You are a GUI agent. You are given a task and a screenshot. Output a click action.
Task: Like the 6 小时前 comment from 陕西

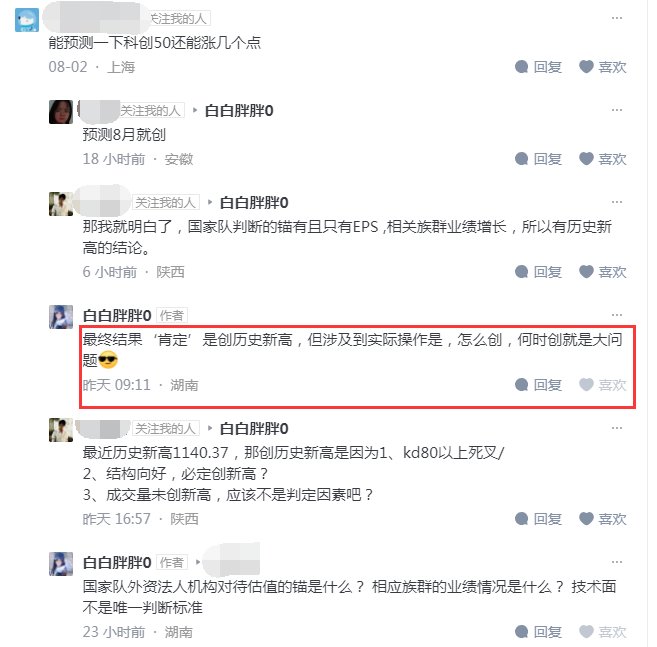pos(603,272)
